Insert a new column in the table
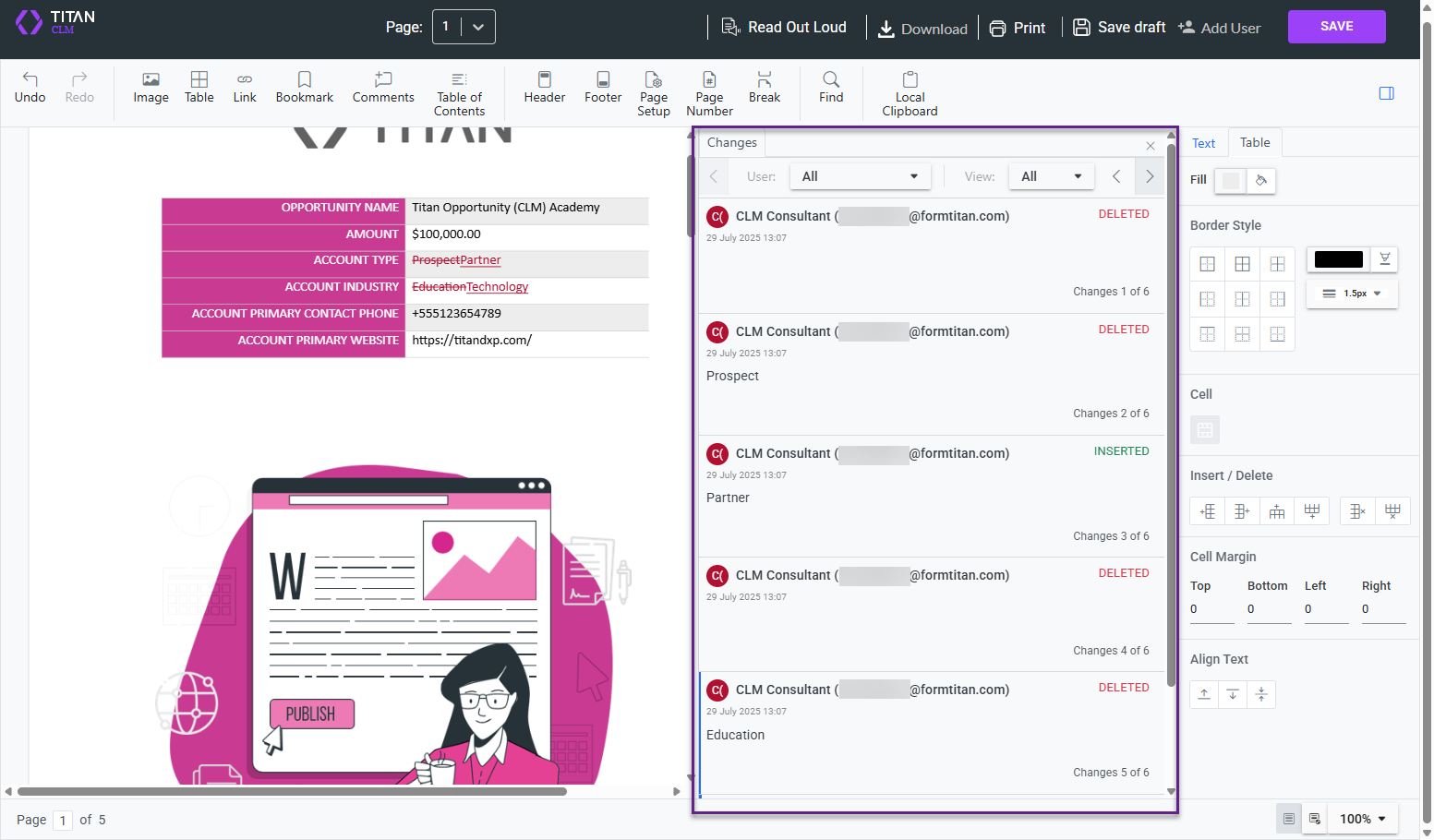1434x840 pixels. pos(1207,510)
